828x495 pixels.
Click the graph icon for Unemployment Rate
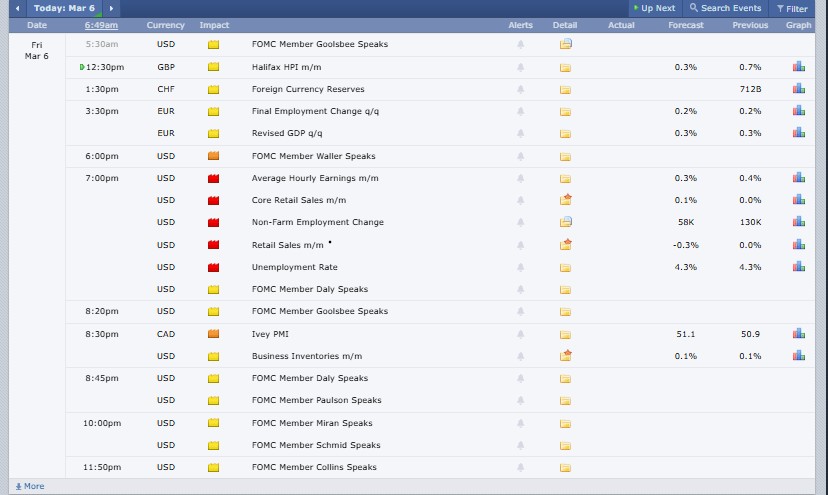798,267
